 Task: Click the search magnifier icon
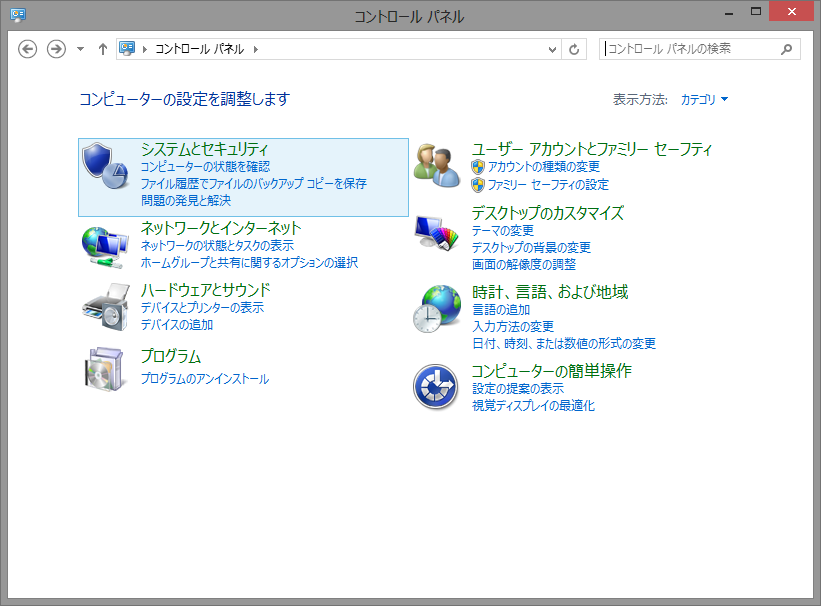pyautogui.click(x=786, y=49)
